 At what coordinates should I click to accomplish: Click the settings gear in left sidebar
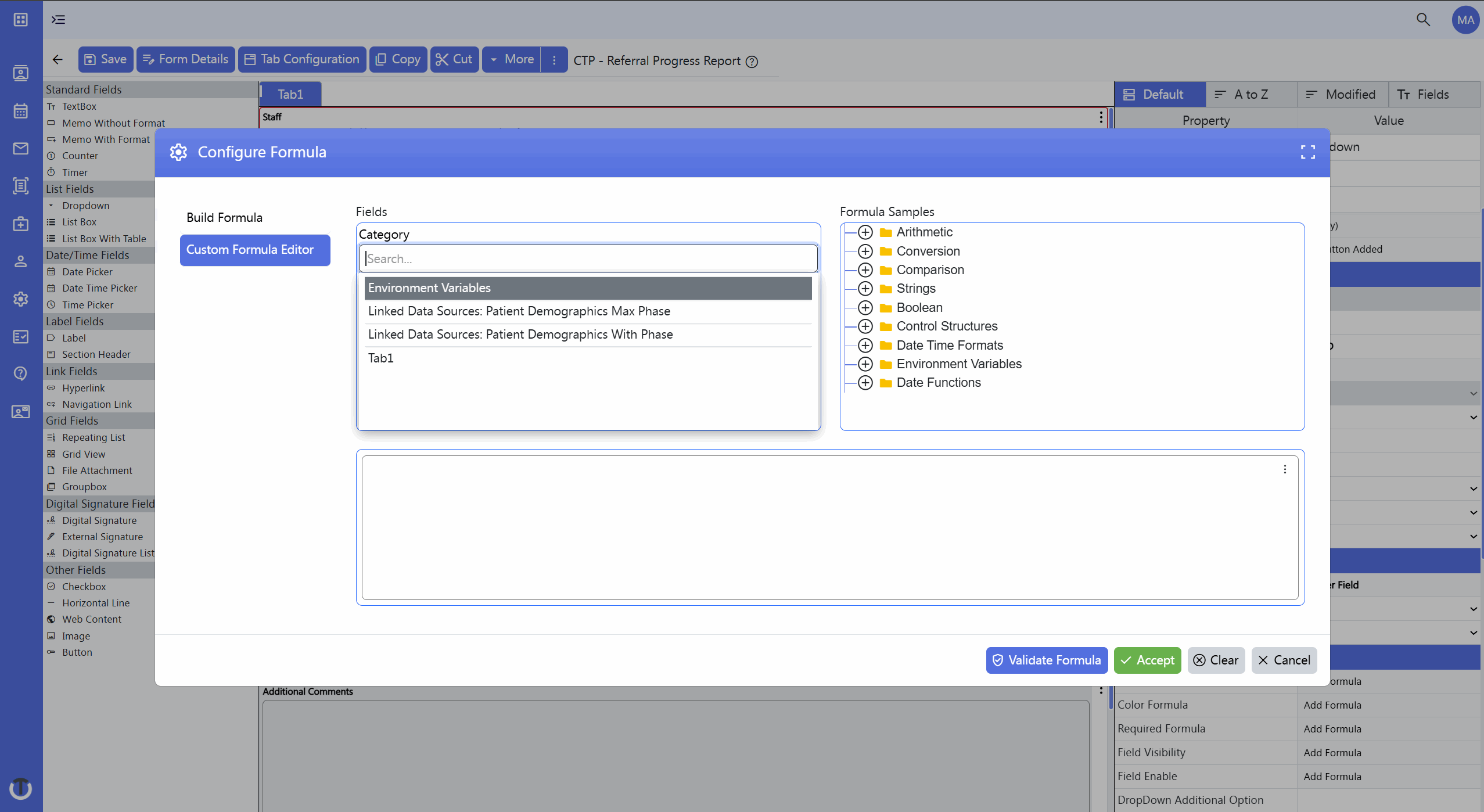point(21,299)
